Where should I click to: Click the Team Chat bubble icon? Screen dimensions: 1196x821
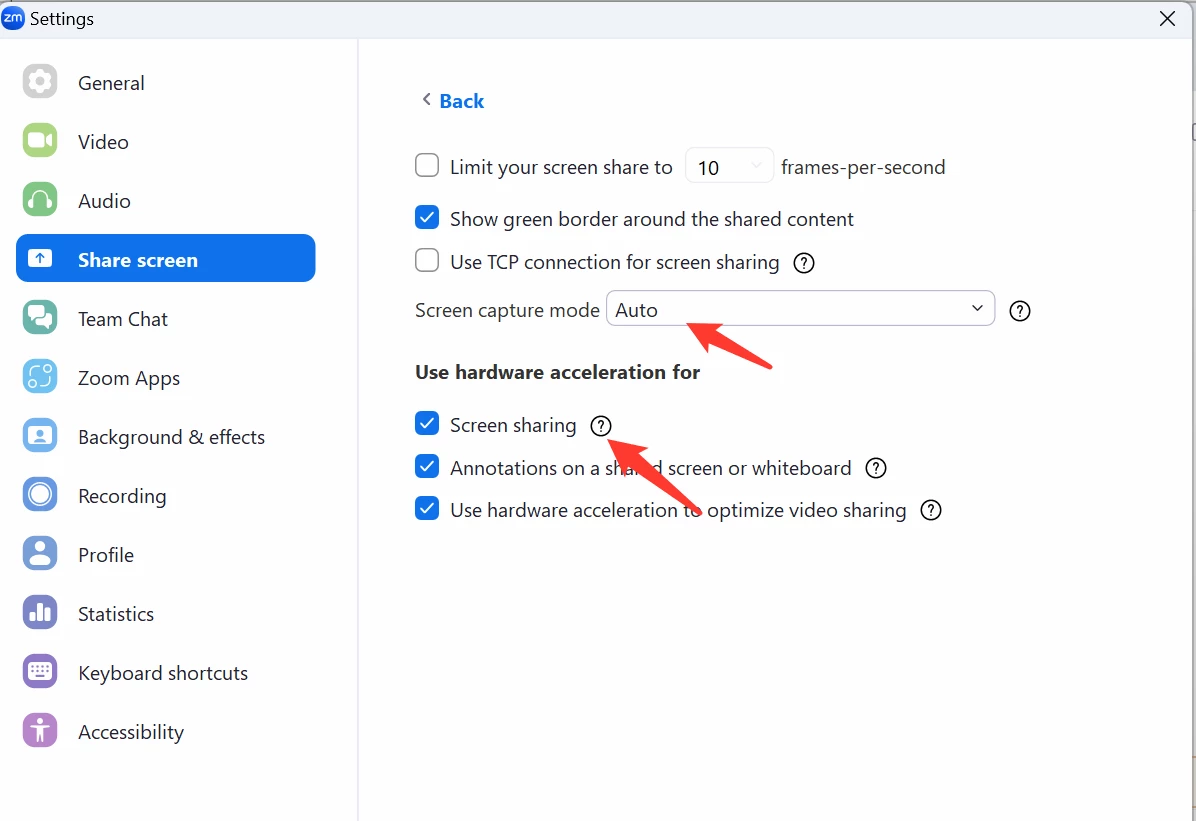pyautogui.click(x=40, y=317)
